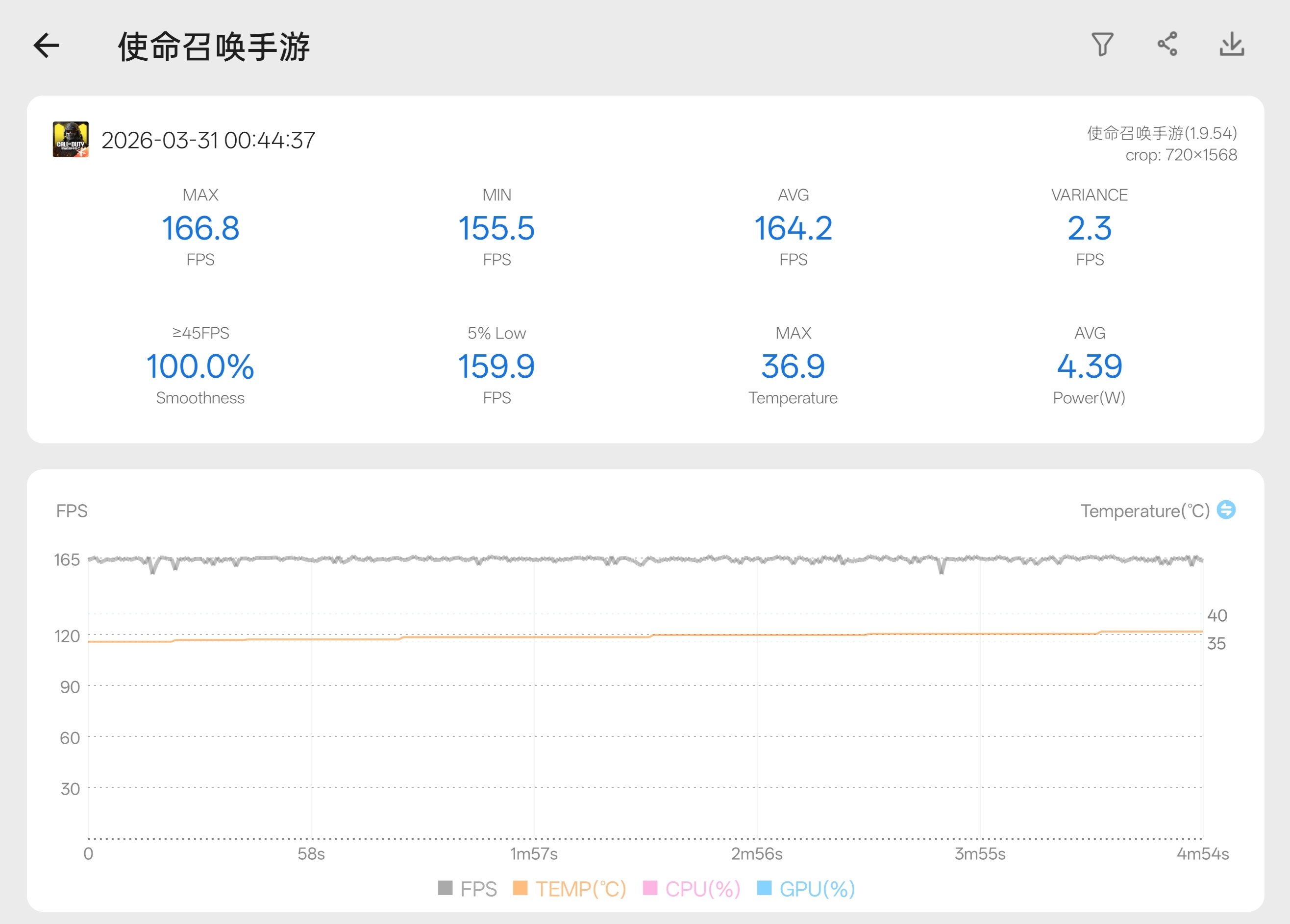This screenshot has height=924, width=1290.
Task: Toggle CPU(%) series in legend
Action: pyautogui.click(x=702, y=889)
